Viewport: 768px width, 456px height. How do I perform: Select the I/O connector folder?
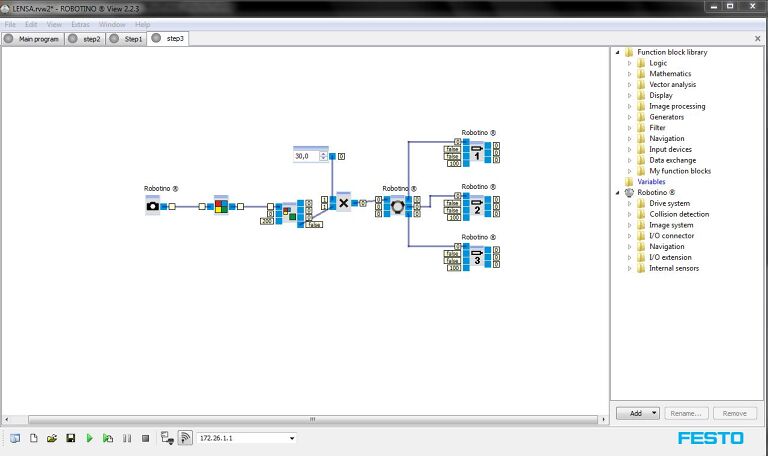(672, 236)
